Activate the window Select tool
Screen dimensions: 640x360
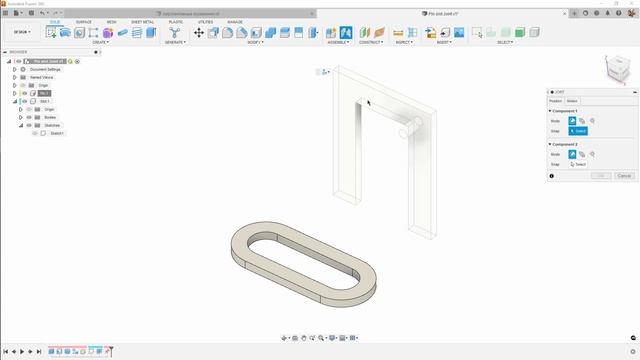click(x=477, y=33)
